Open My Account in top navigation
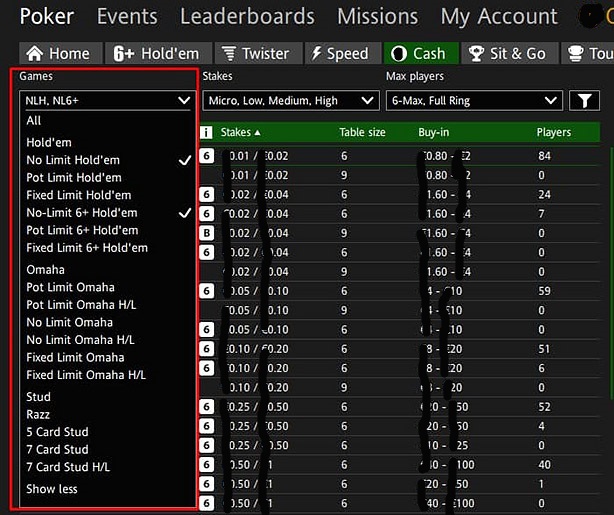Screen dimensions: 614x515 click(499, 17)
